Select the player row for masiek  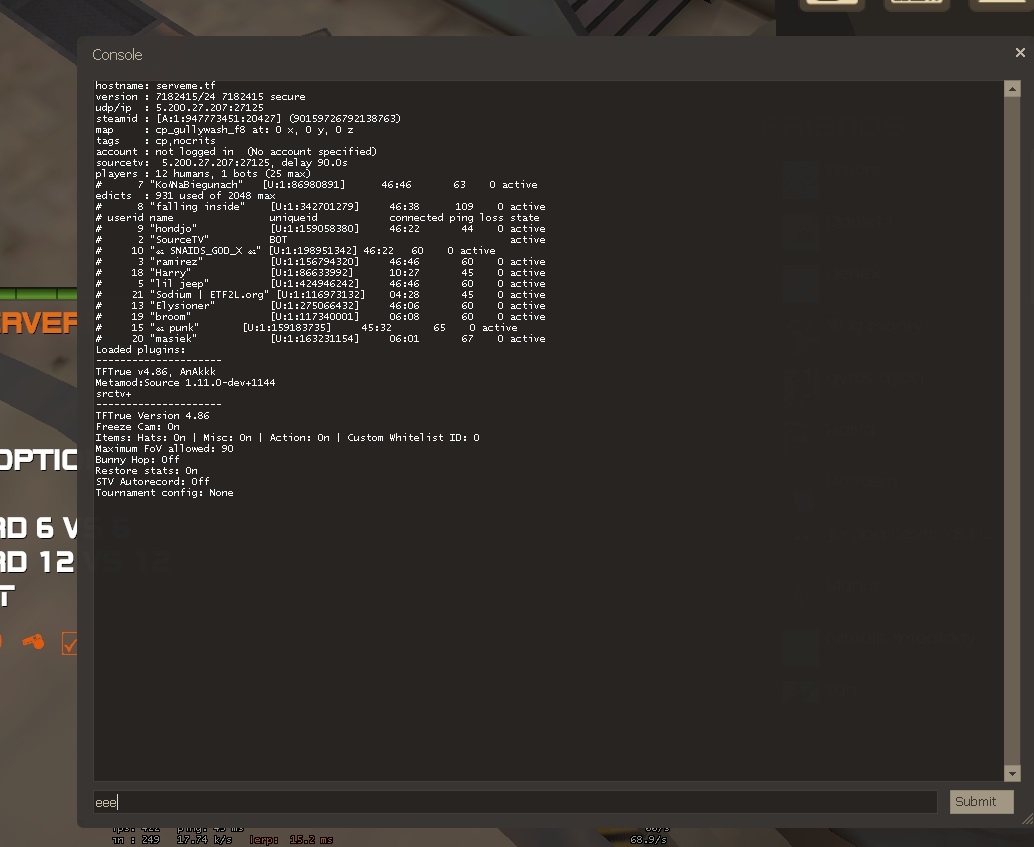pyautogui.click(x=320, y=339)
